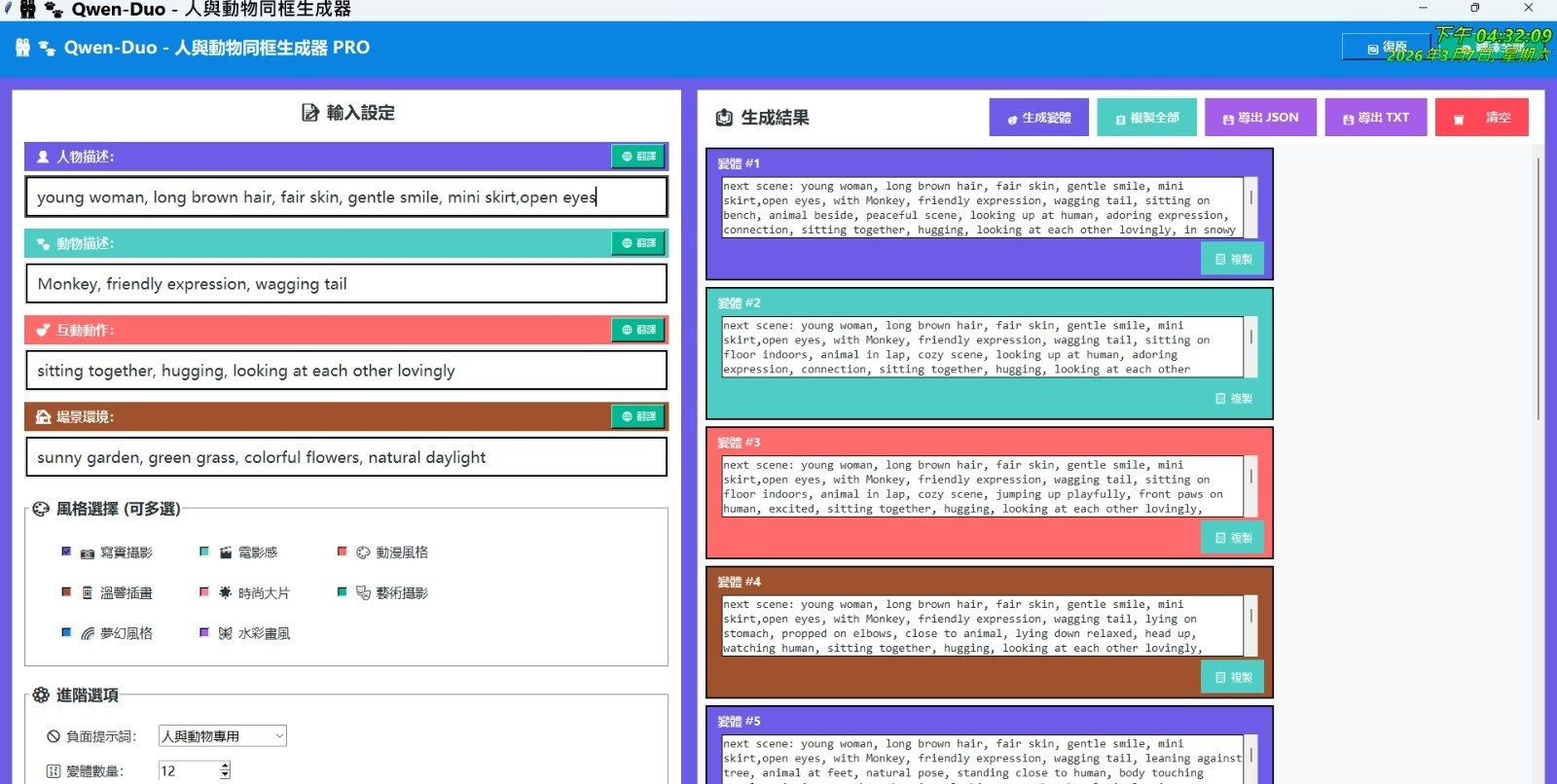This screenshot has height=784, width=1557.
Task: Export results with 導出 JSON button
Action: [1260, 118]
